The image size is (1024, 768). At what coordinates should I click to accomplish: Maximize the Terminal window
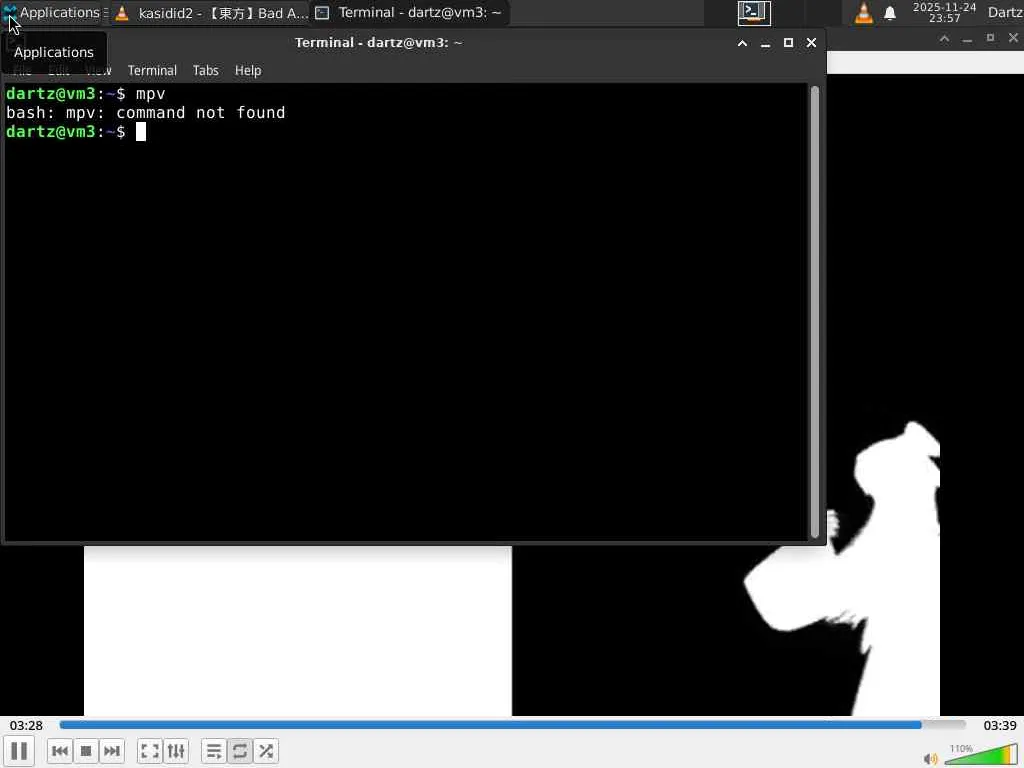point(788,42)
